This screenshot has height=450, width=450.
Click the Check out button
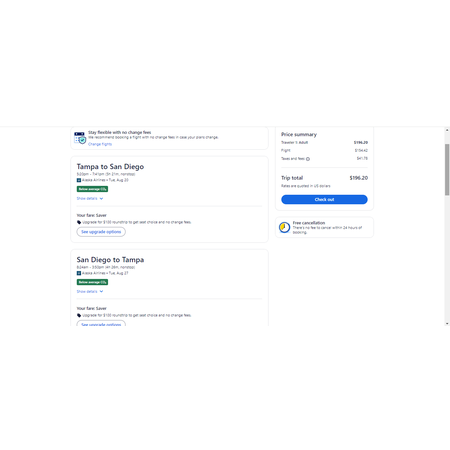click(324, 199)
